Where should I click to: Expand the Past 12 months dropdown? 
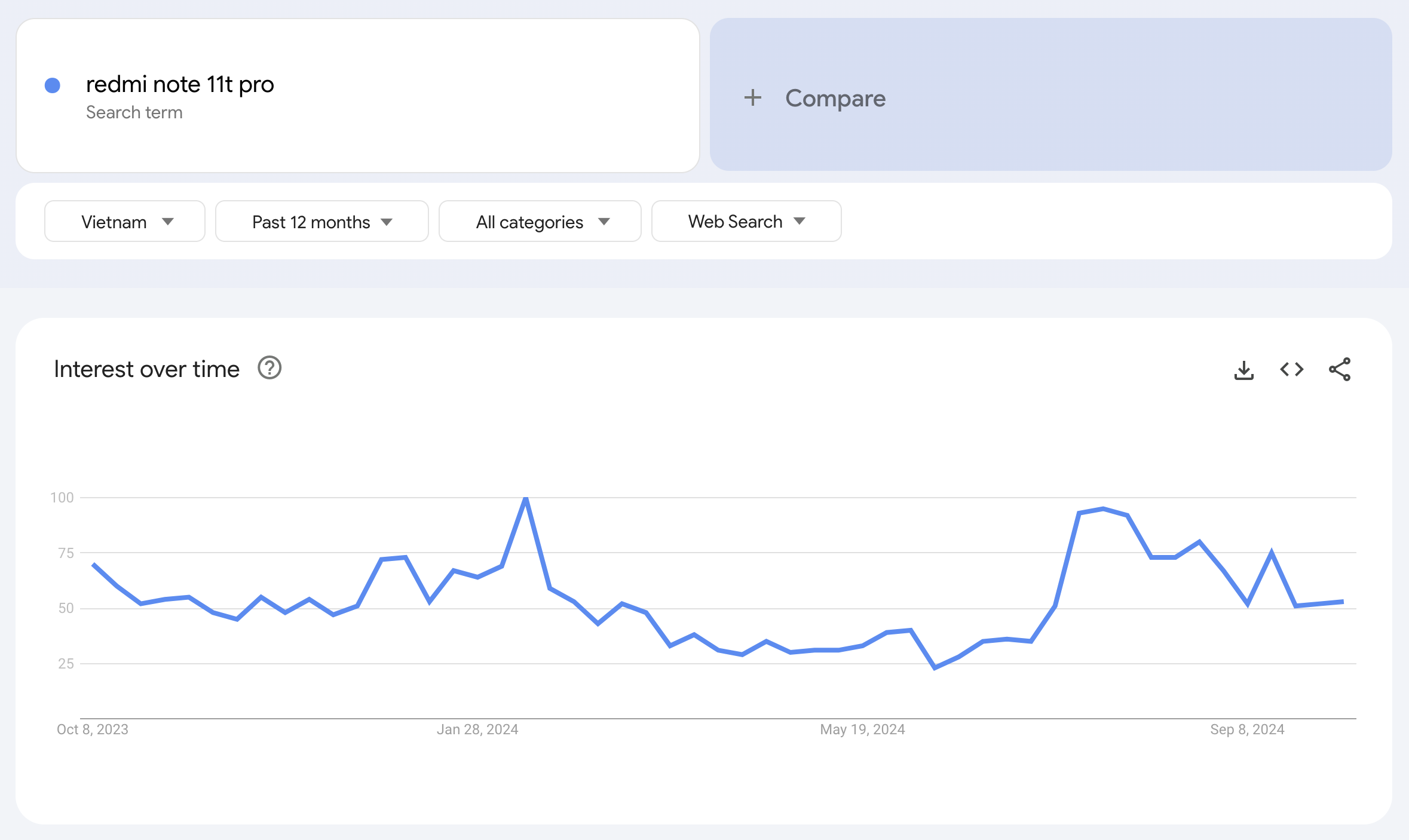tap(321, 222)
